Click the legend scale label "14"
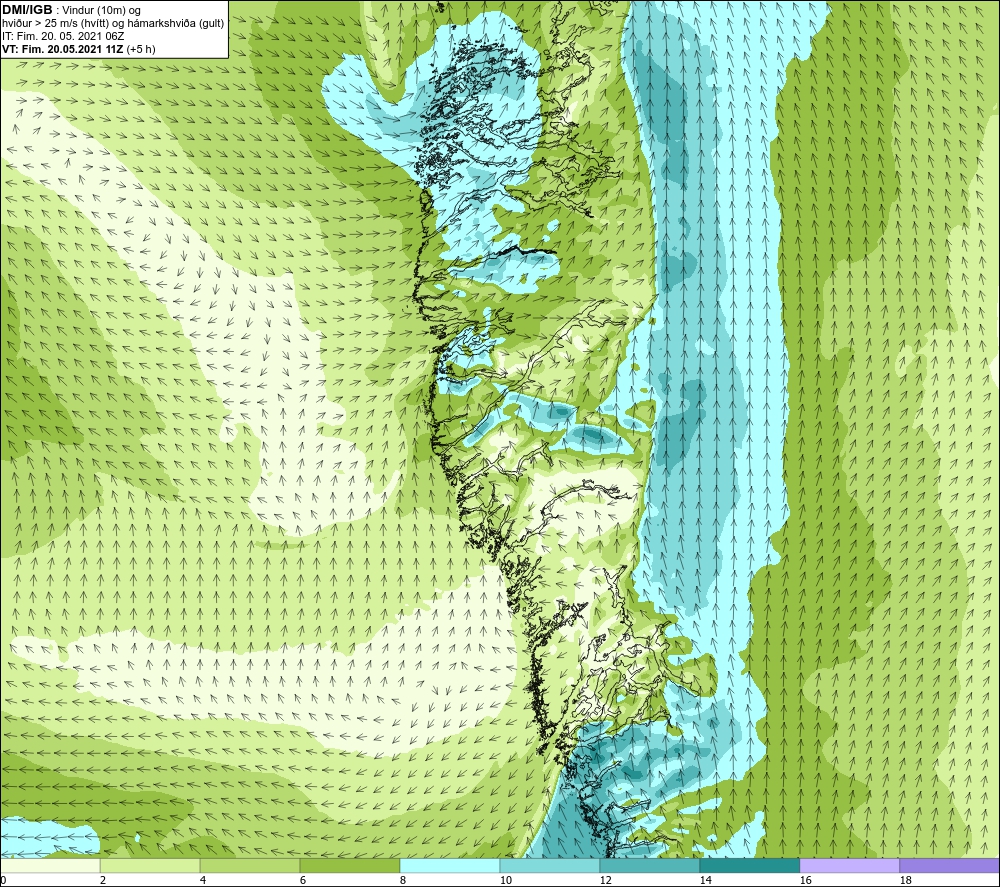The height and width of the screenshot is (887, 1000). click(x=705, y=881)
